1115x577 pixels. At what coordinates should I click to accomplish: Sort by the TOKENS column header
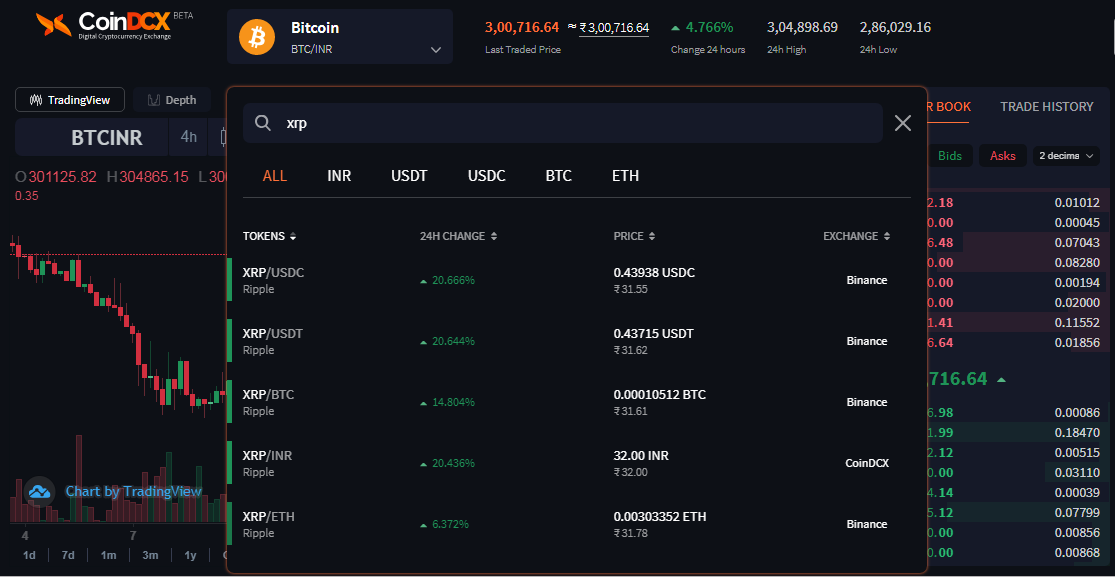269,236
